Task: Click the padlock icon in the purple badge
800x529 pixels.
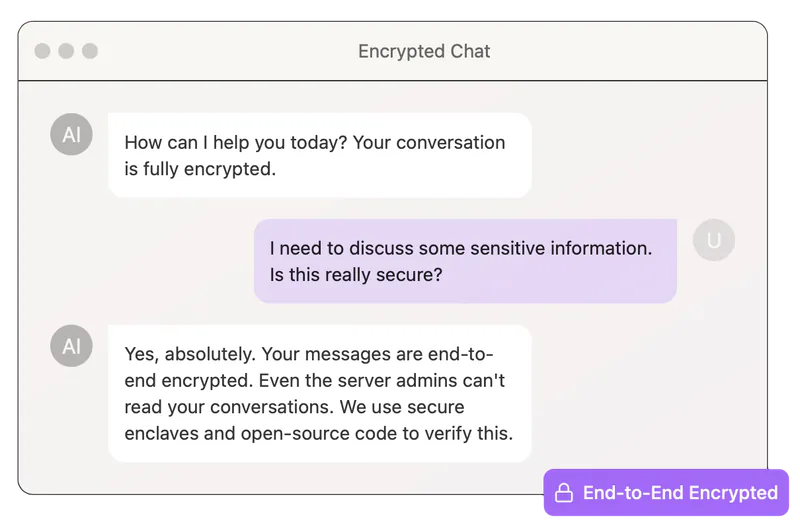Action: (564, 493)
